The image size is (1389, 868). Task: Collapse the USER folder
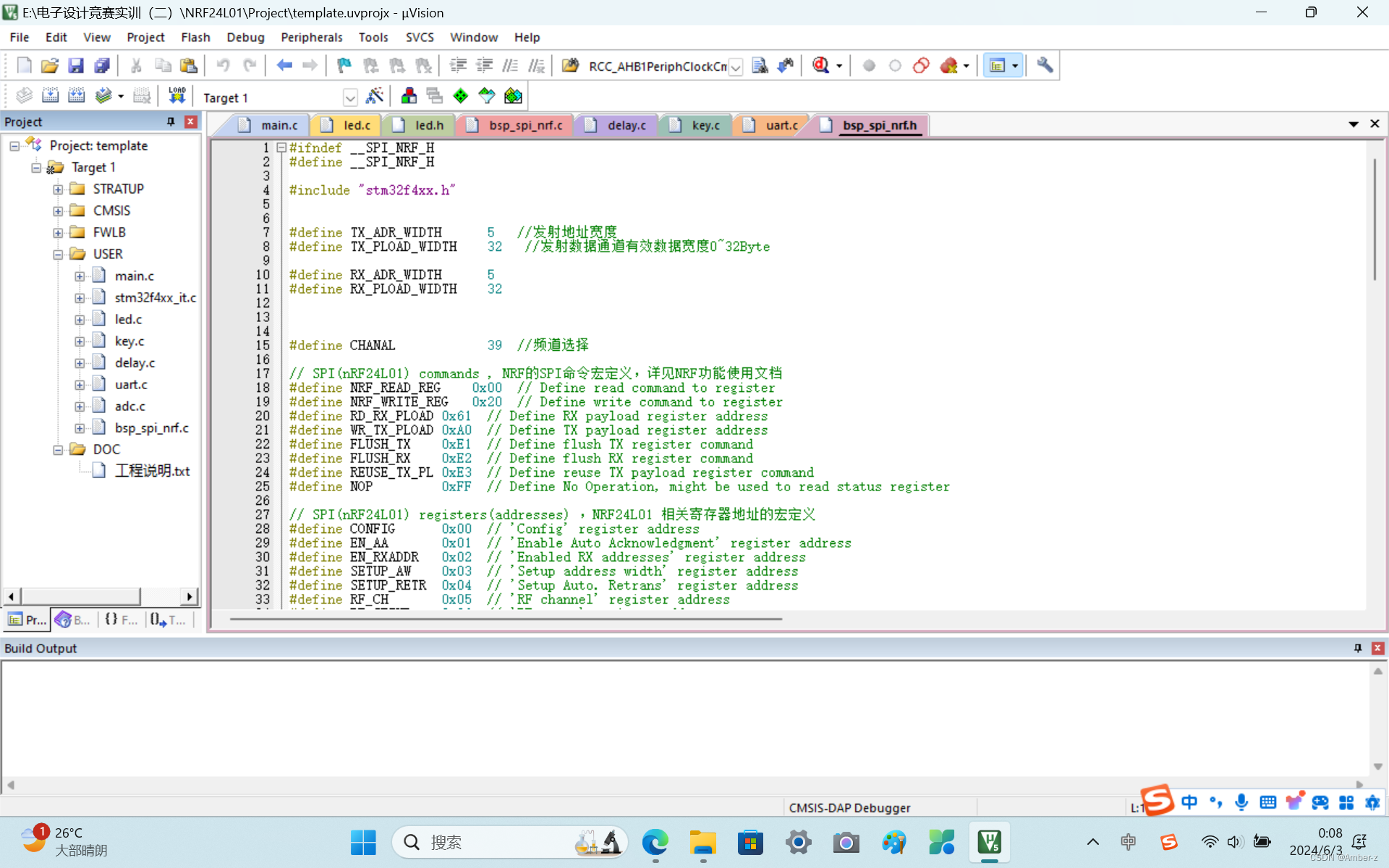(58, 255)
